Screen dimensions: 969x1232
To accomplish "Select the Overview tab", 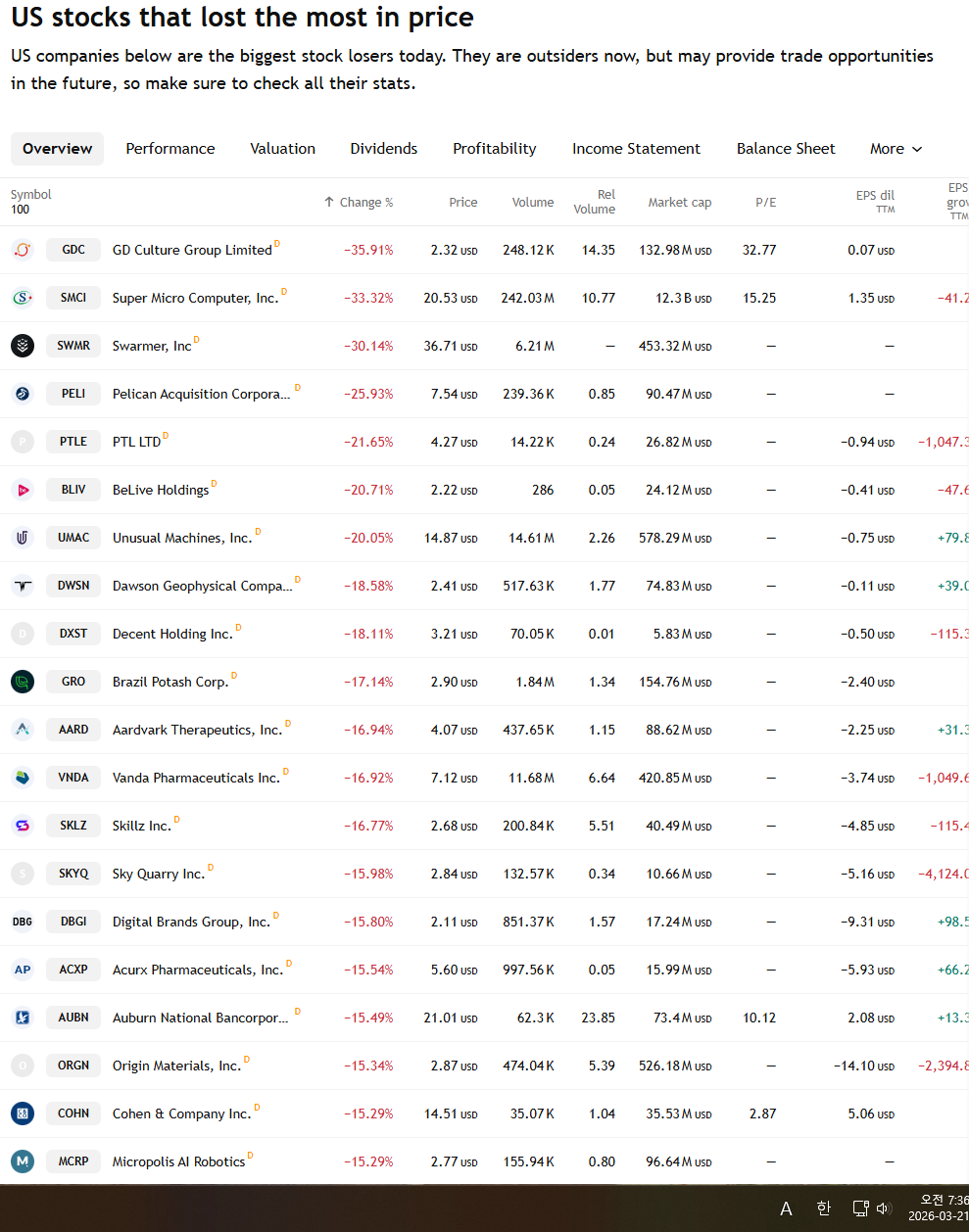I will click(x=57, y=149).
